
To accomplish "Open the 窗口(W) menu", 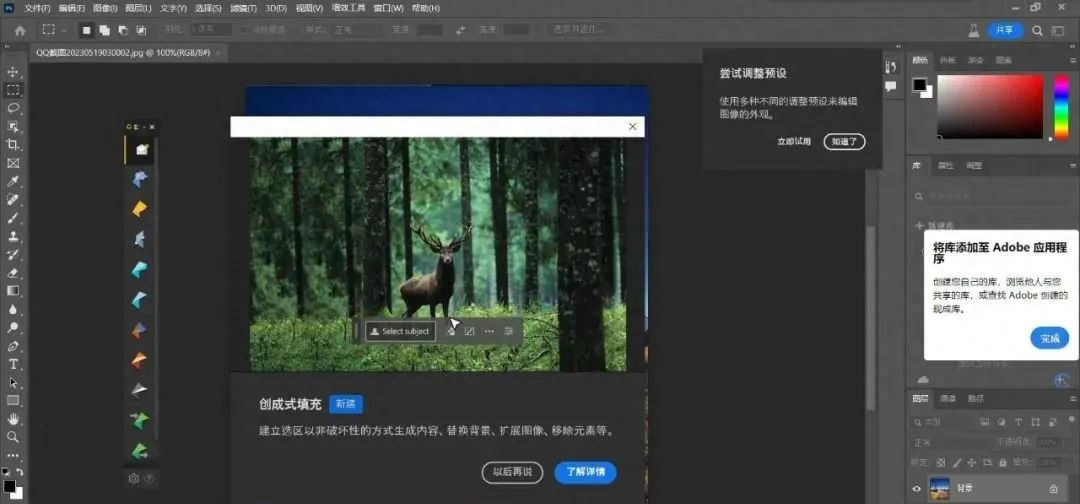I will (388, 8).
